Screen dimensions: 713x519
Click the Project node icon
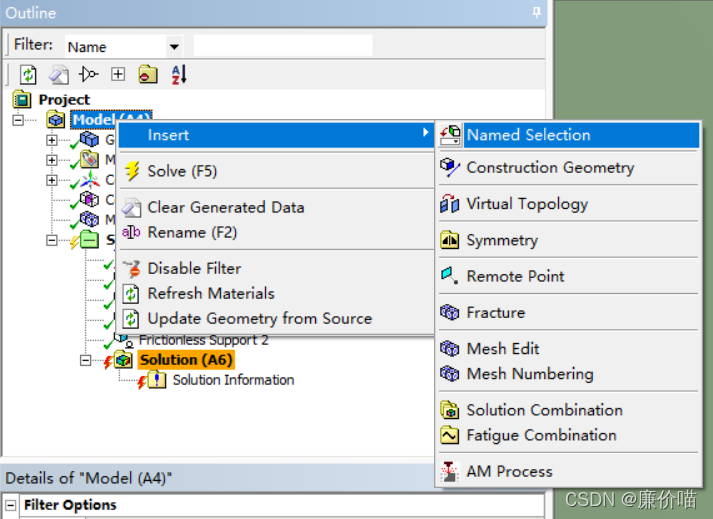(x=22, y=99)
